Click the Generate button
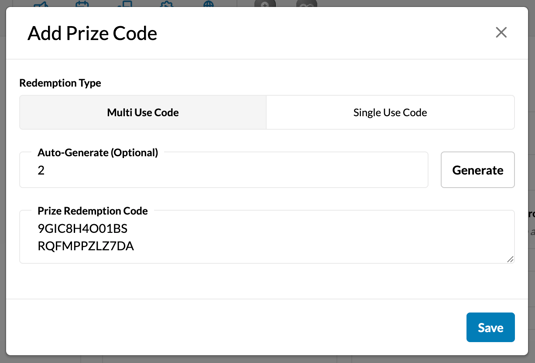535x363 pixels. (x=478, y=170)
